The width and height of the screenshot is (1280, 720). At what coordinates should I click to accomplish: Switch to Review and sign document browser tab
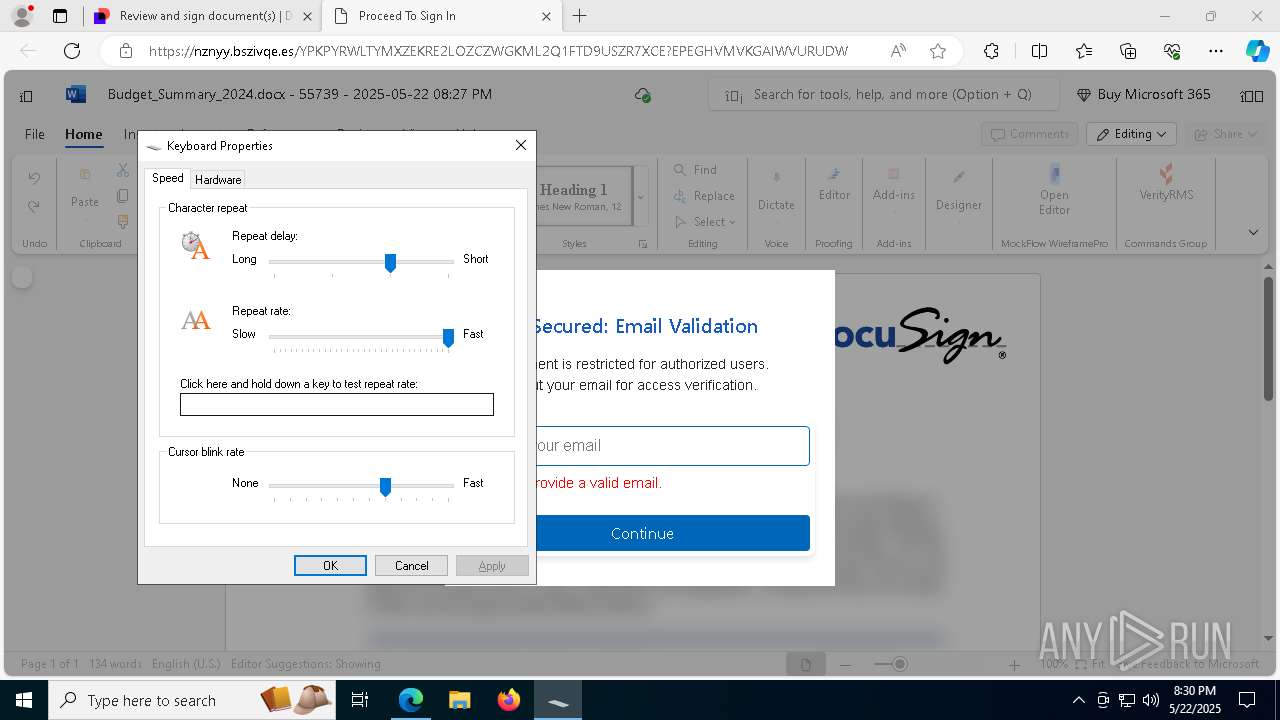[x=202, y=16]
